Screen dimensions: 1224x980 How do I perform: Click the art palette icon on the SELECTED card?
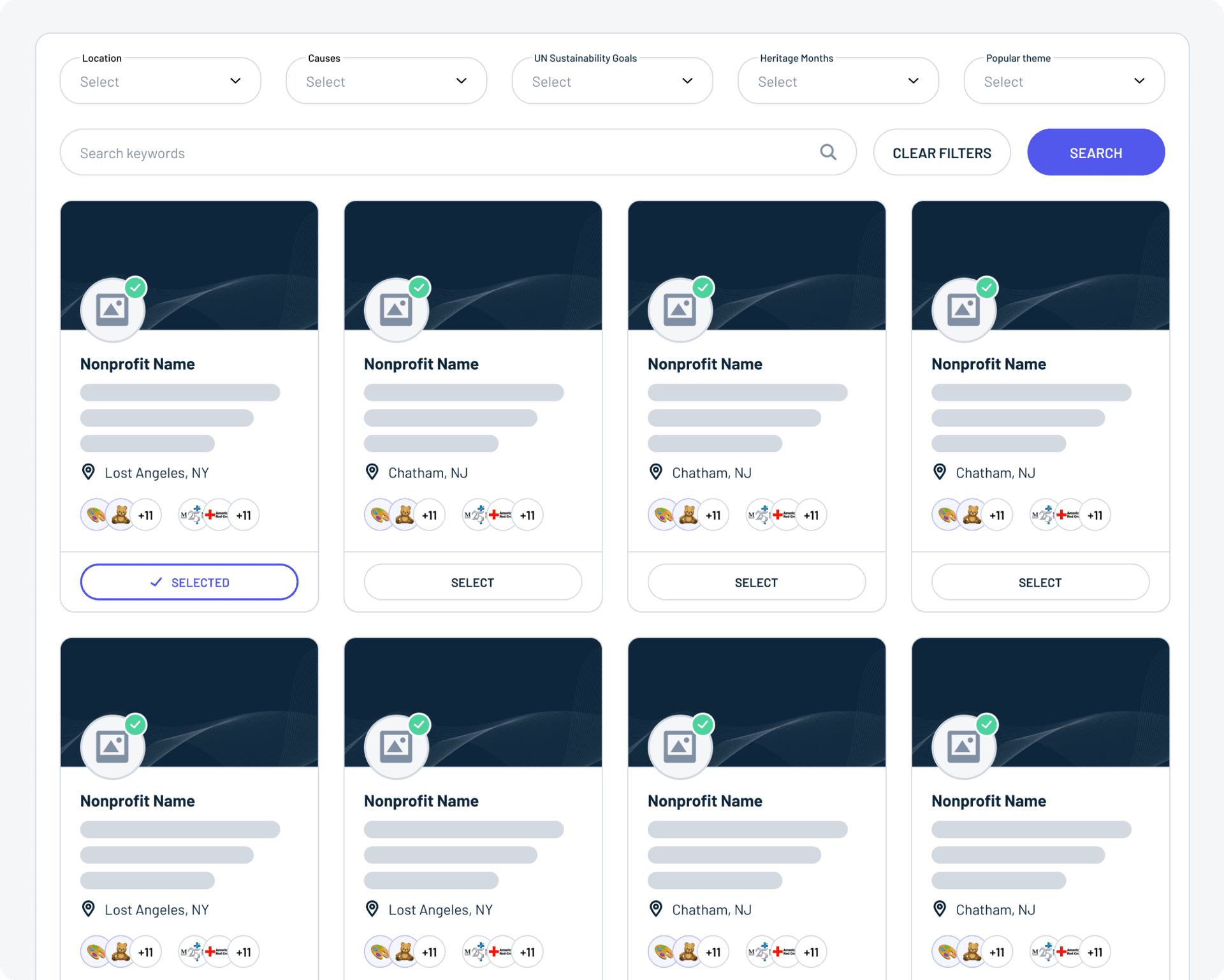pyautogui.click(x=96, y=515)
